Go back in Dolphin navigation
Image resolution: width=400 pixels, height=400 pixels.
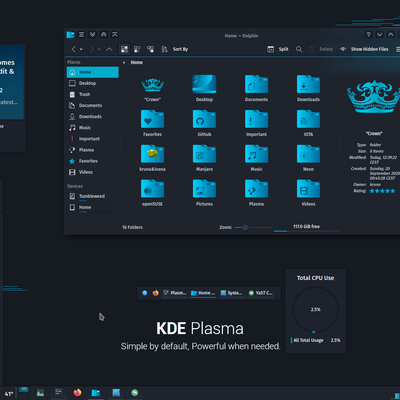click(x=74, y=49)
